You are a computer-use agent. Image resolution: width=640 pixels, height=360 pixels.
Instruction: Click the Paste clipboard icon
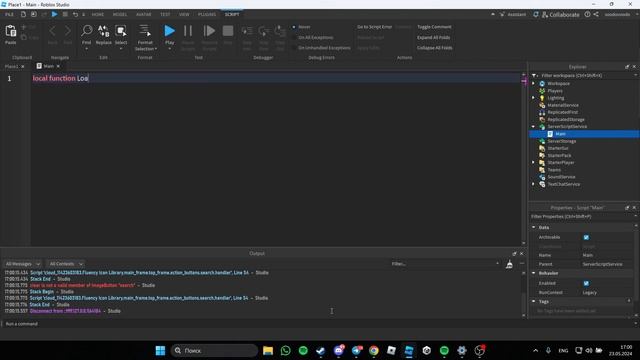pos(11,31)
